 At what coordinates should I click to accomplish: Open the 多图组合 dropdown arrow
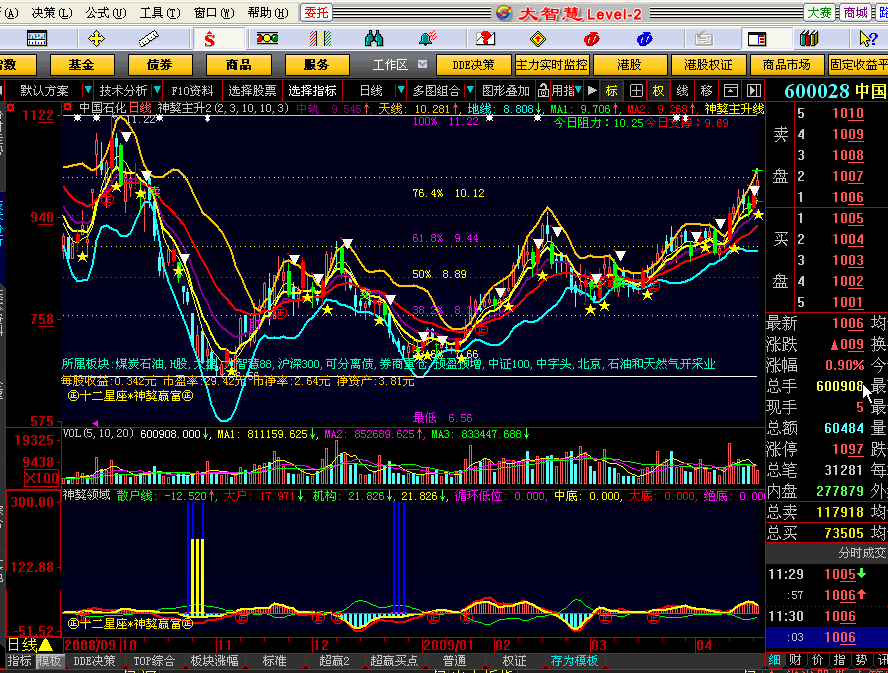(x=469, y=90)
